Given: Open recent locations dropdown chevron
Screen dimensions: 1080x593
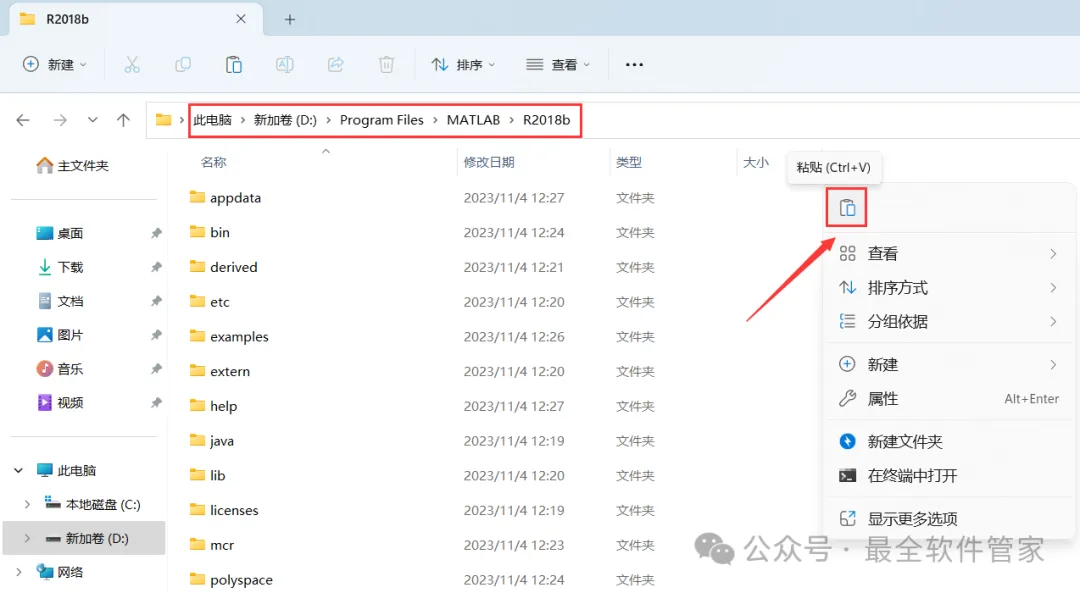Looking at the screenshot, I should tap(92, 120).
